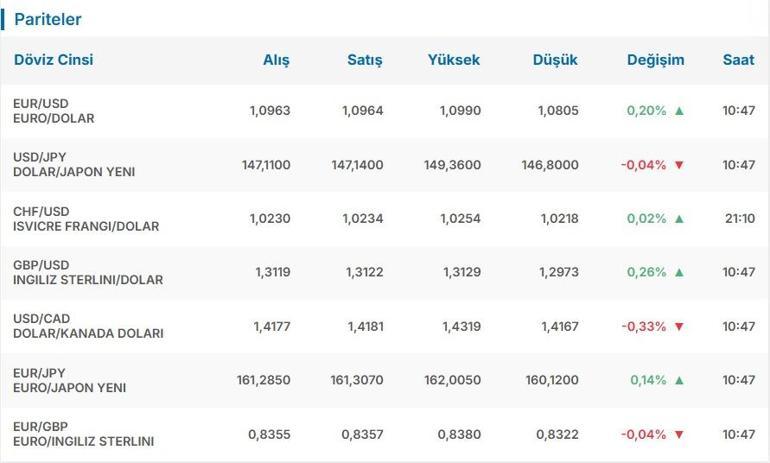770x463 pixels.
Task: Click the red down arrow for USD/JPY
Action: coord(680,165)
